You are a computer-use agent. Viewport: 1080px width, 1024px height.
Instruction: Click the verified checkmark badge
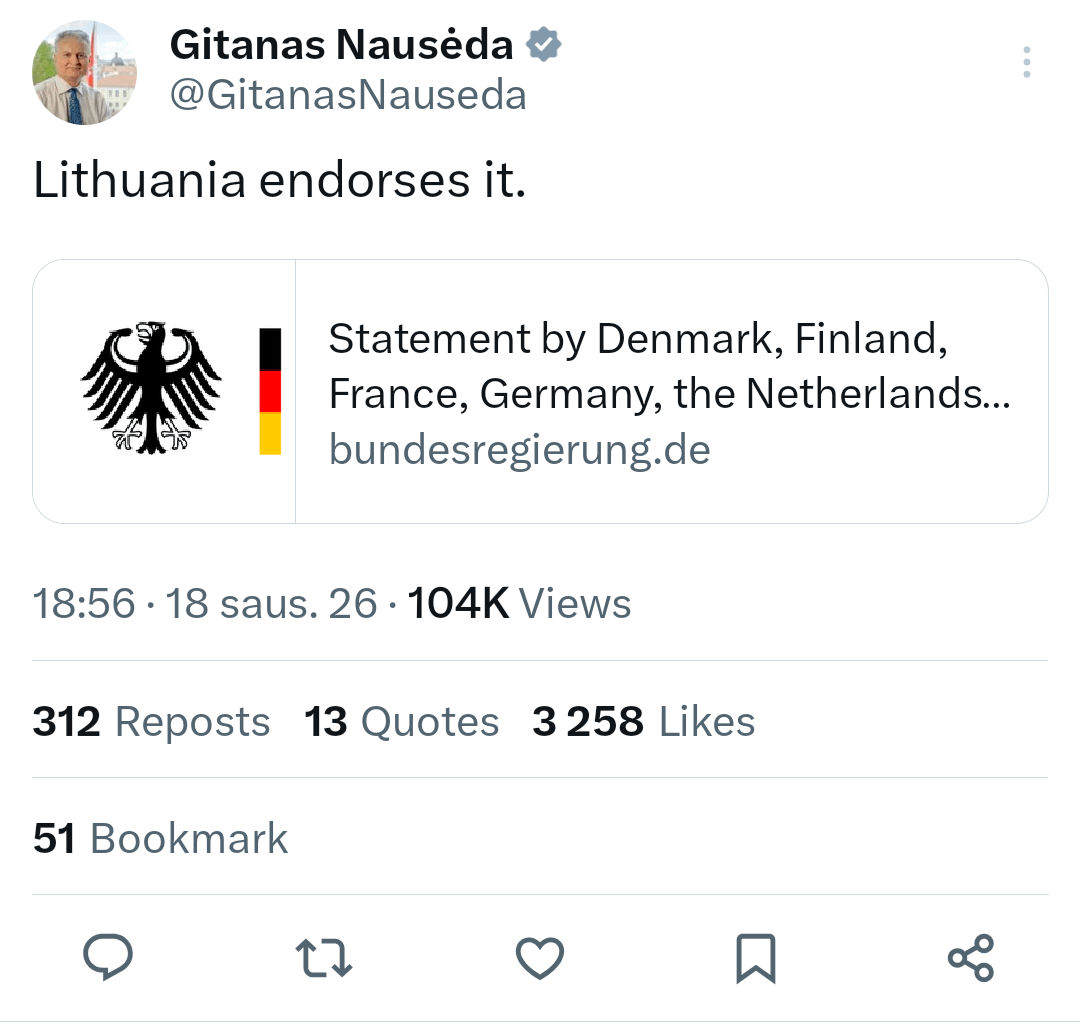point(544,44)
